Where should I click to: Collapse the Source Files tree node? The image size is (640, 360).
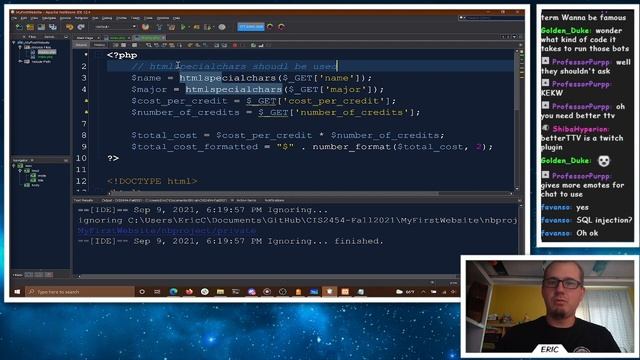pos(20,47)
